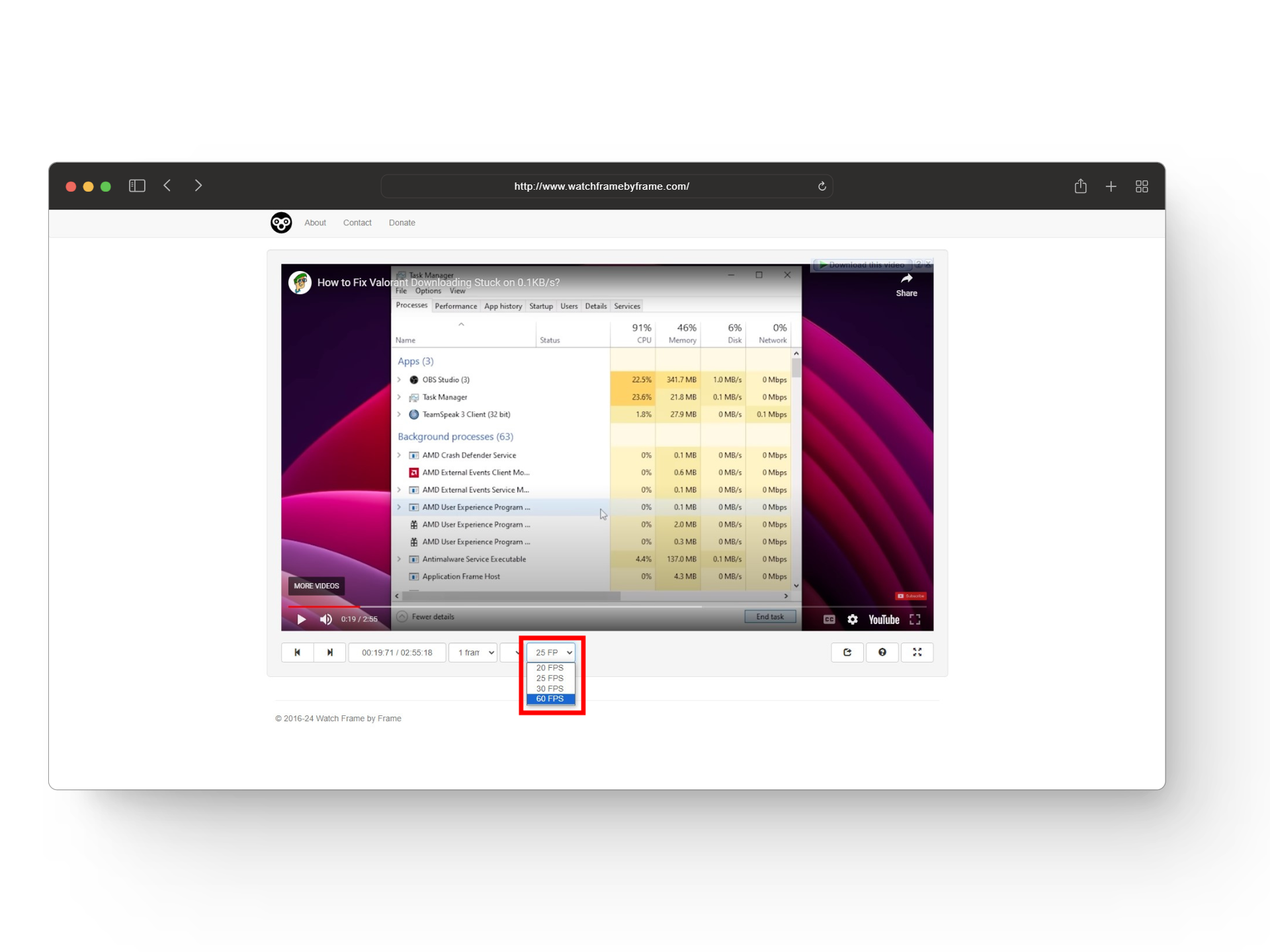Go to the Donate page
Image resolution: width=1270 pixels, height=952 pixels.
pyautogui.click(x=402, y=223)
